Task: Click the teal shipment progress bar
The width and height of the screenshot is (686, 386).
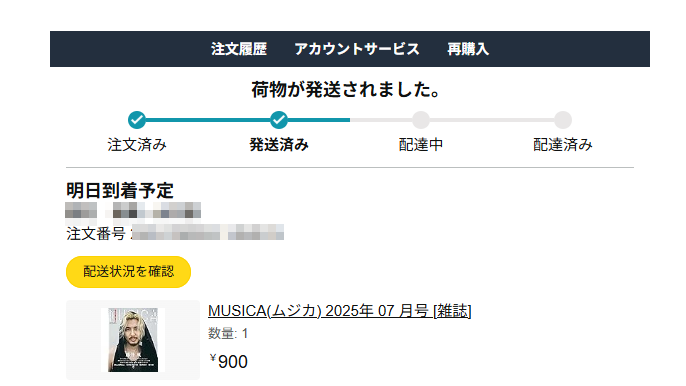Action: [243, 119]
